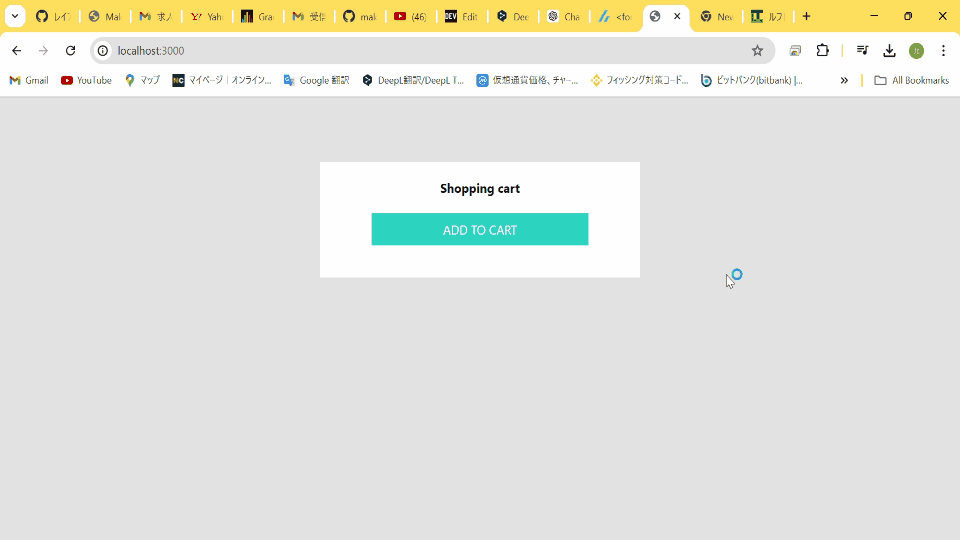Image resolution: width=960 pixels, height=540 pixels.
Task: Open the YouTube bookmark
Action: click(86, 80)
